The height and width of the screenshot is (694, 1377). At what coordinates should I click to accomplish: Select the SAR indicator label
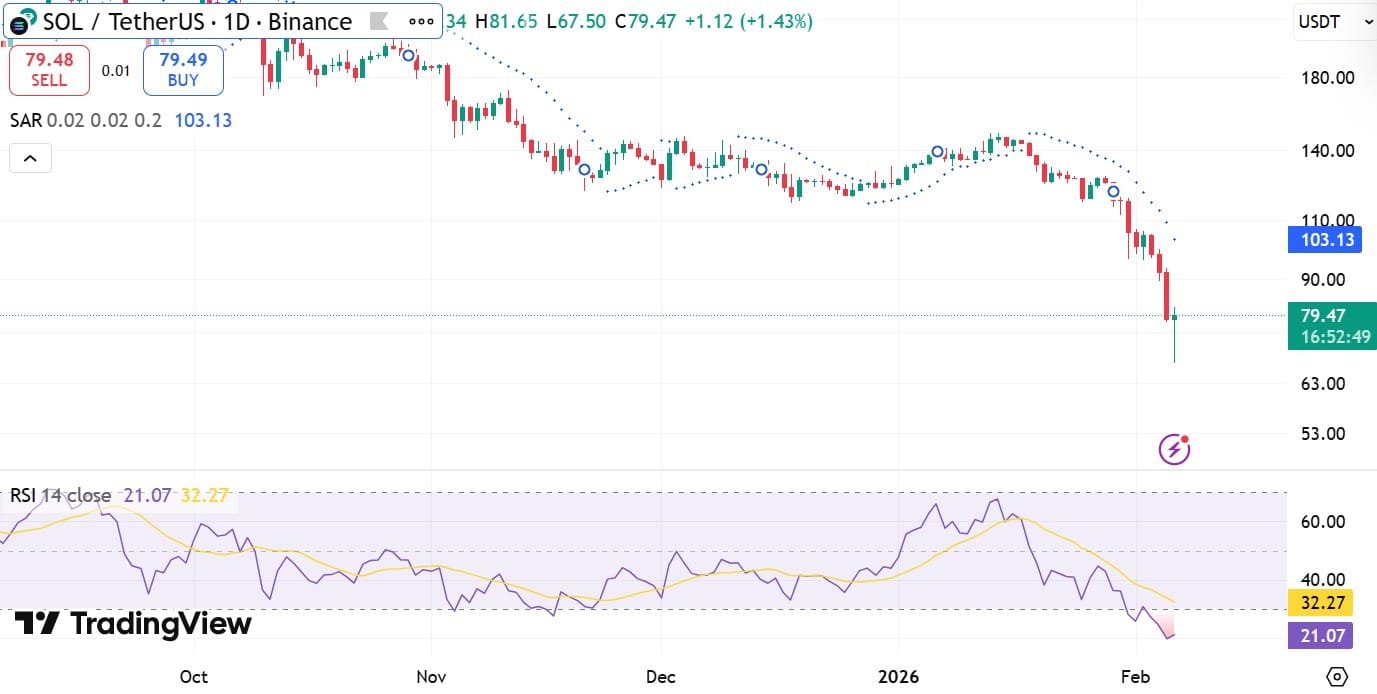pos(25,119)
